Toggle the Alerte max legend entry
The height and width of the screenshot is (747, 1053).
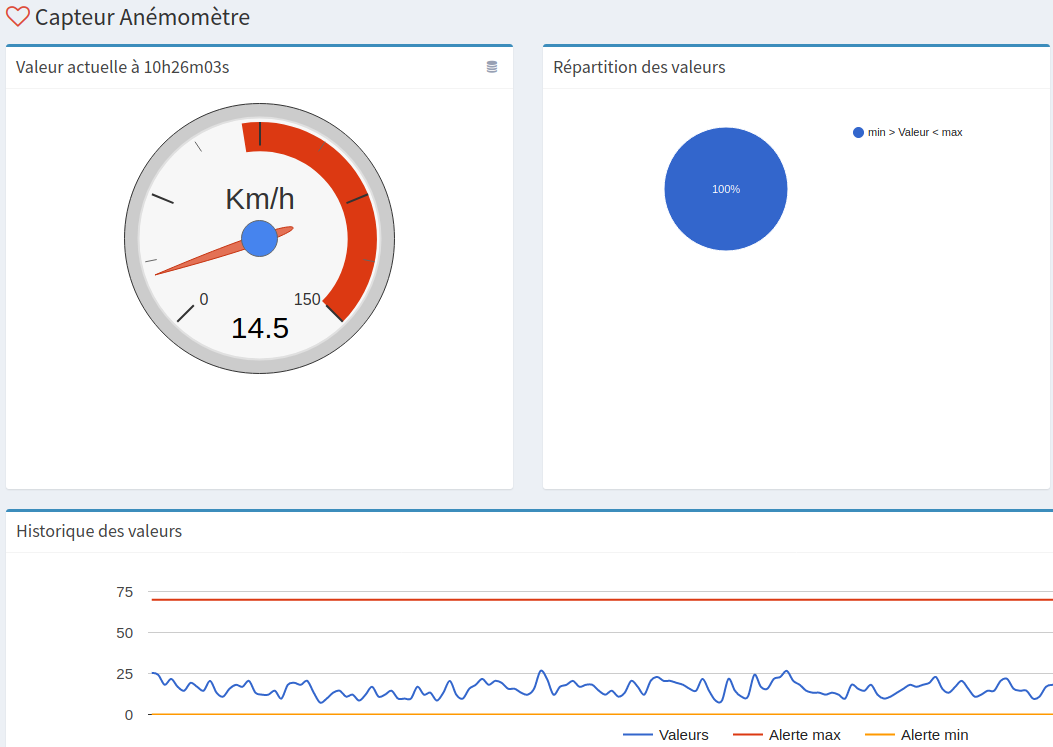[x=786, y=735]
